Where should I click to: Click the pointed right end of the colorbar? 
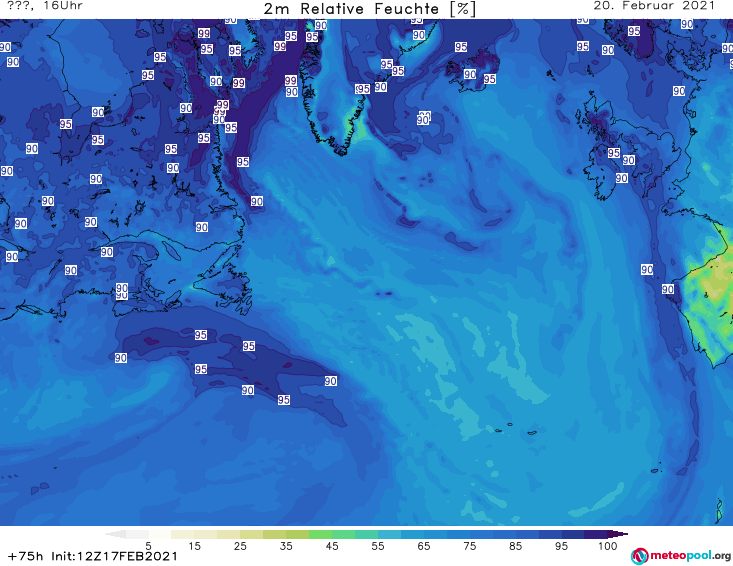coord(618,534)
